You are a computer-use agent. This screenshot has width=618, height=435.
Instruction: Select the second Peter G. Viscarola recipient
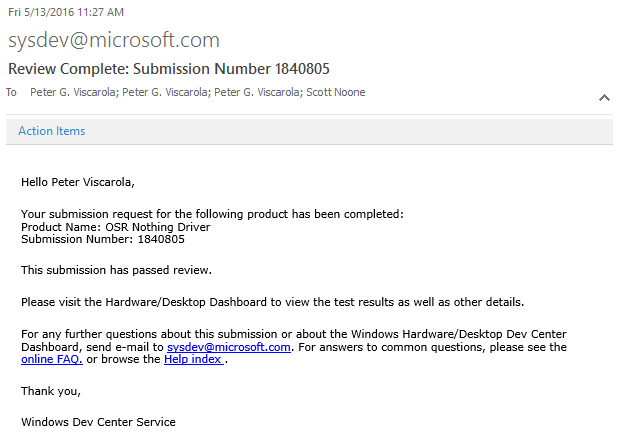click(x=166, y=92)
